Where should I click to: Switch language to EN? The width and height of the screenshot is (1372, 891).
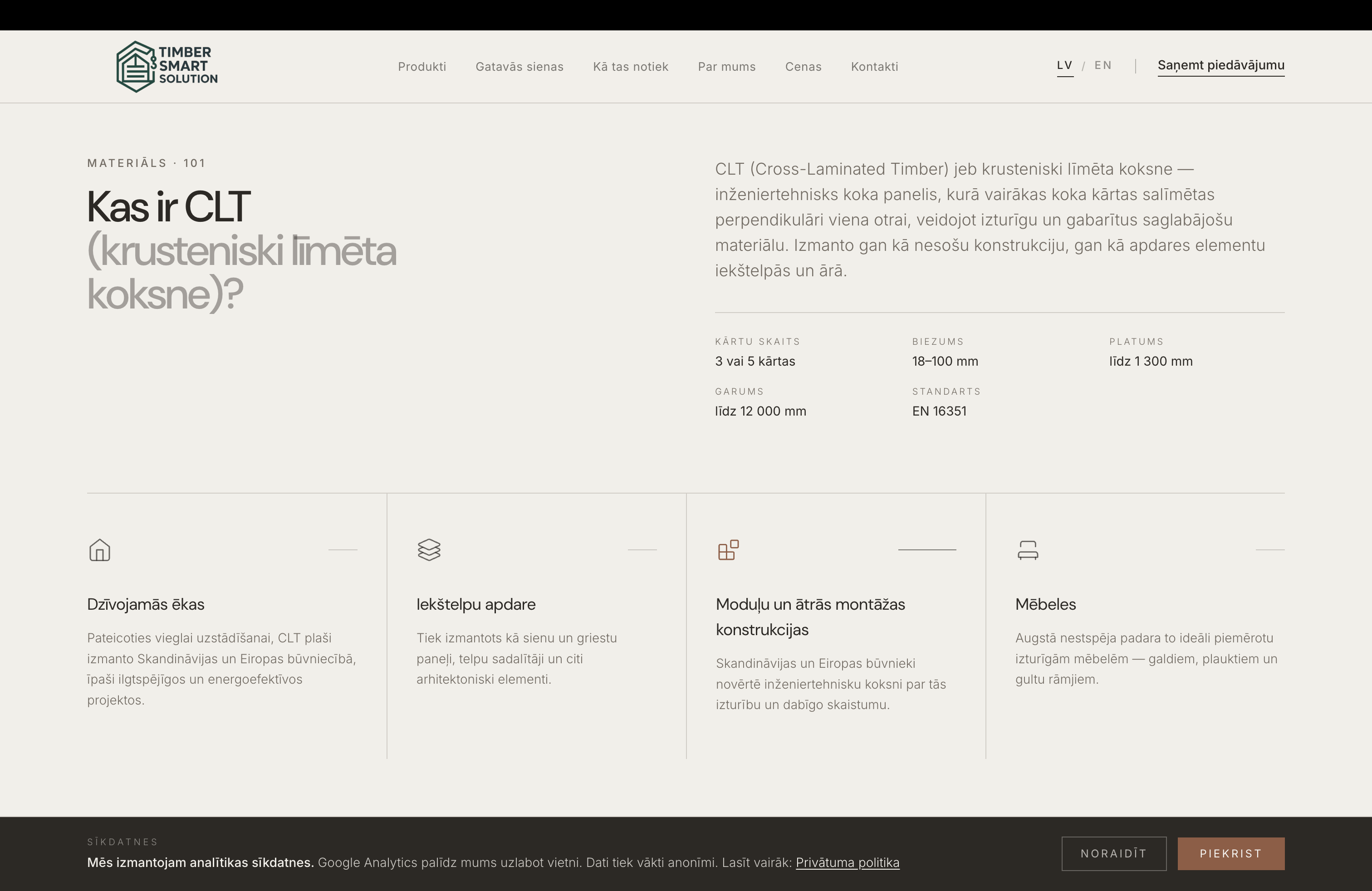point(1103,65)
